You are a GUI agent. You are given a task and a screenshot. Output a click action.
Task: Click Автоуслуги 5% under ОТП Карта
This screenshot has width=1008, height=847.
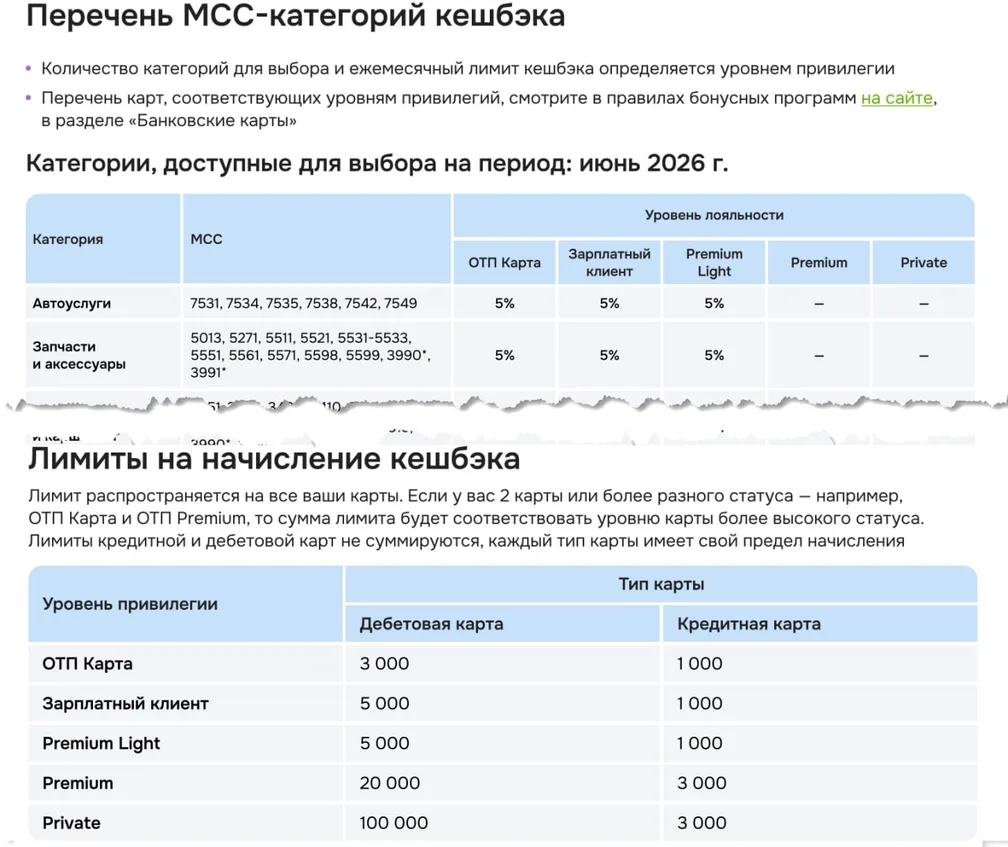pos(505,303)
